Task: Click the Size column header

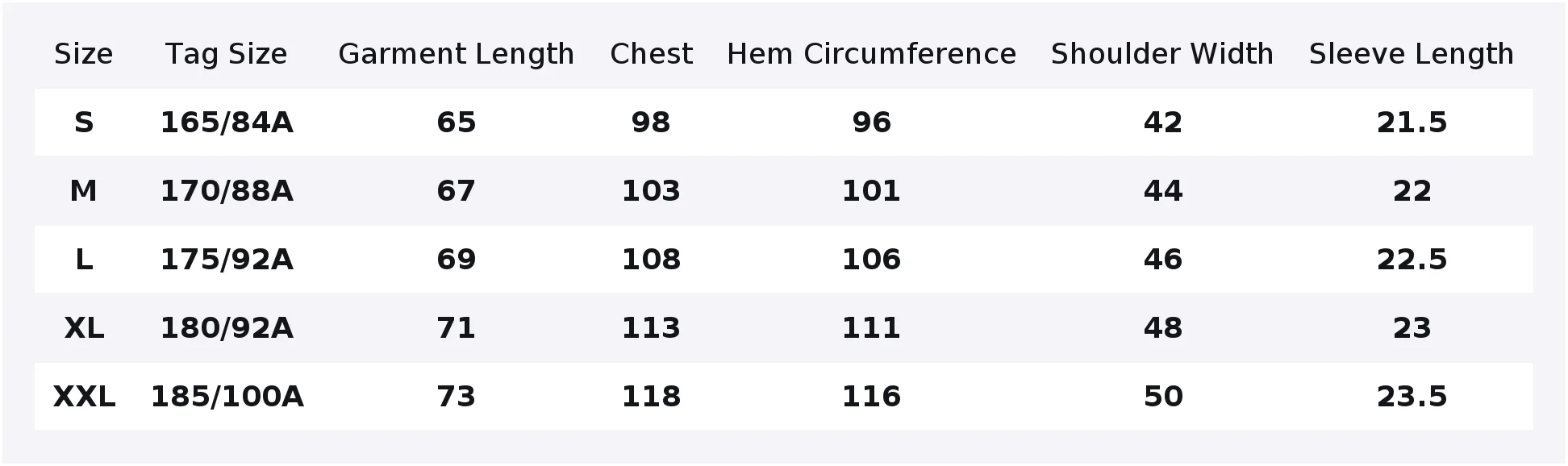Action: (x=84, y=54)
